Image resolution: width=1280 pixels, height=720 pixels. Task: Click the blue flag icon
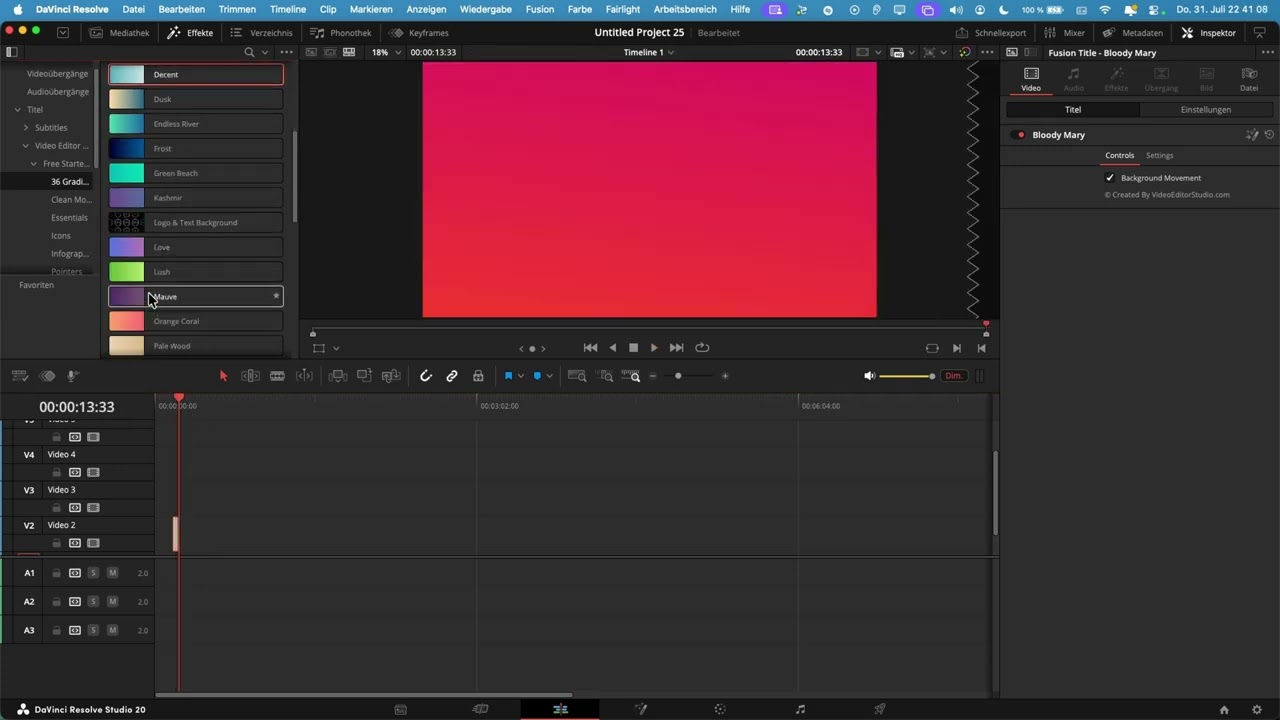tap(508, 376)
